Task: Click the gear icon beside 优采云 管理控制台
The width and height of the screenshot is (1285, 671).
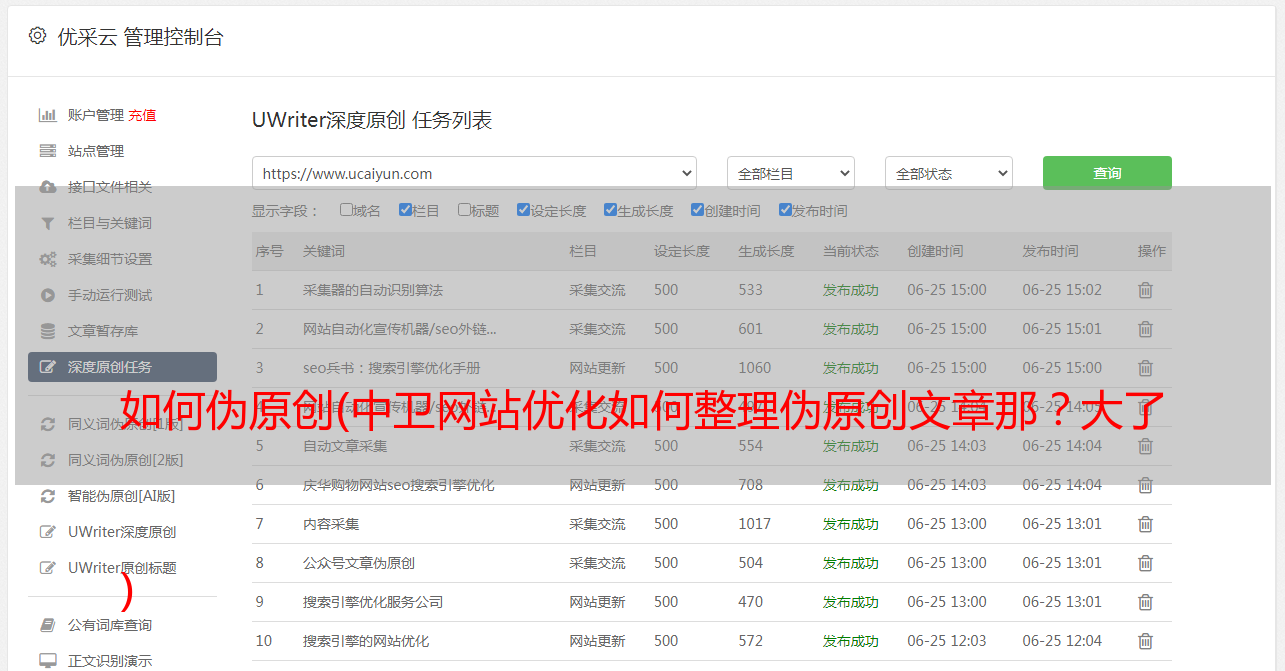Action: pos(37,36)
